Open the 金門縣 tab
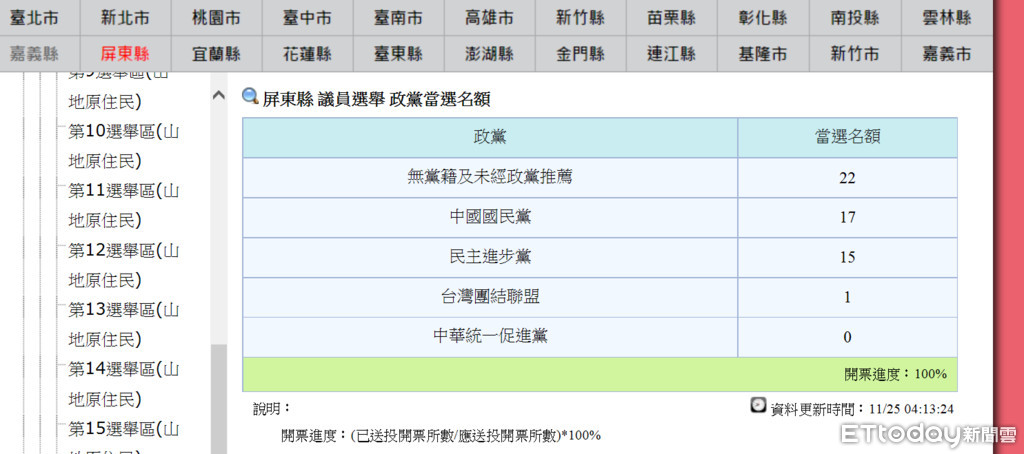This screenshot has height=454, width=1024. [x=581, y=54]
